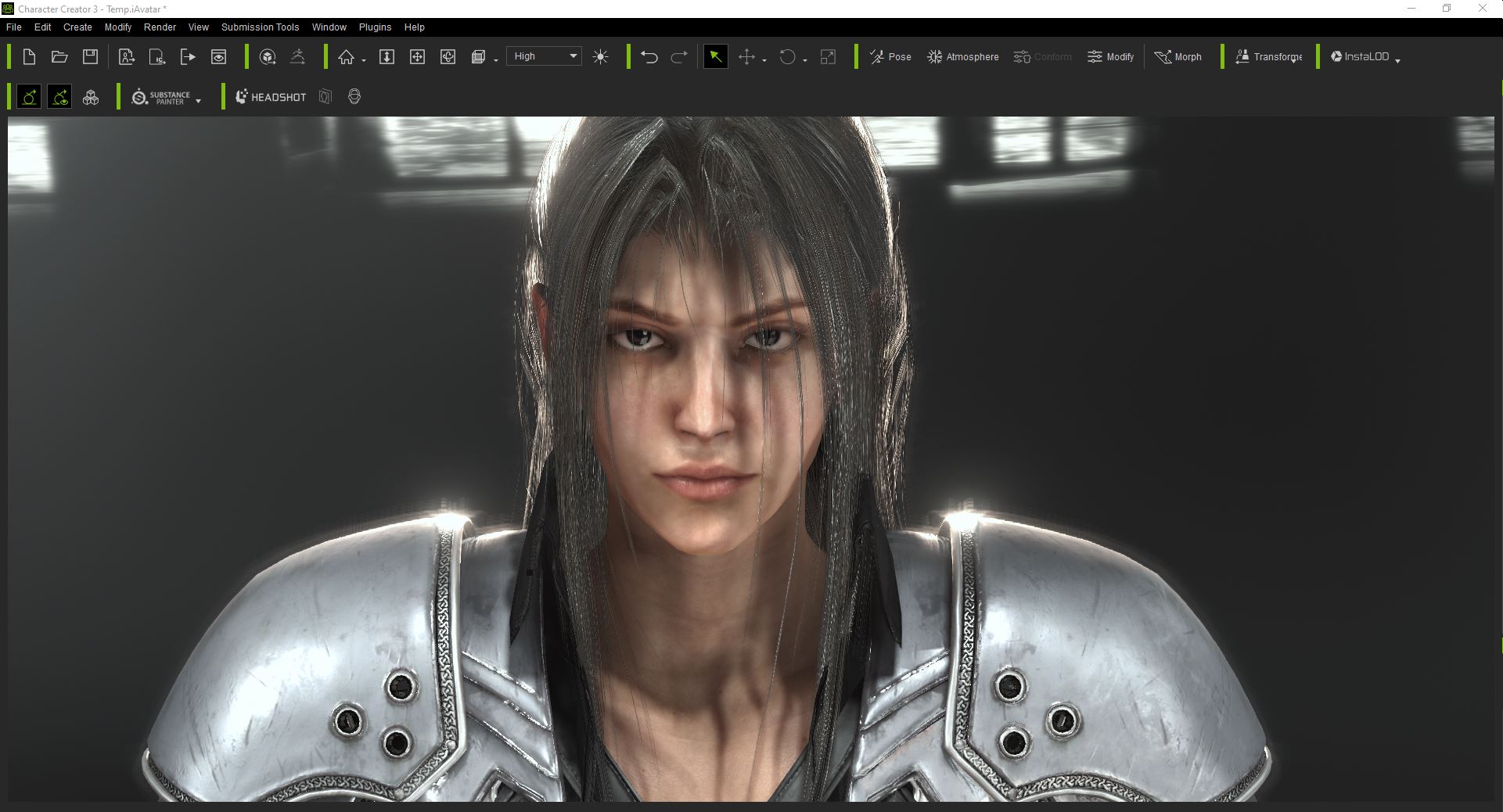This screenshot has height=812, width=1503.
Task: Open the Atmosphere panel
Action: tap(962, 56)
